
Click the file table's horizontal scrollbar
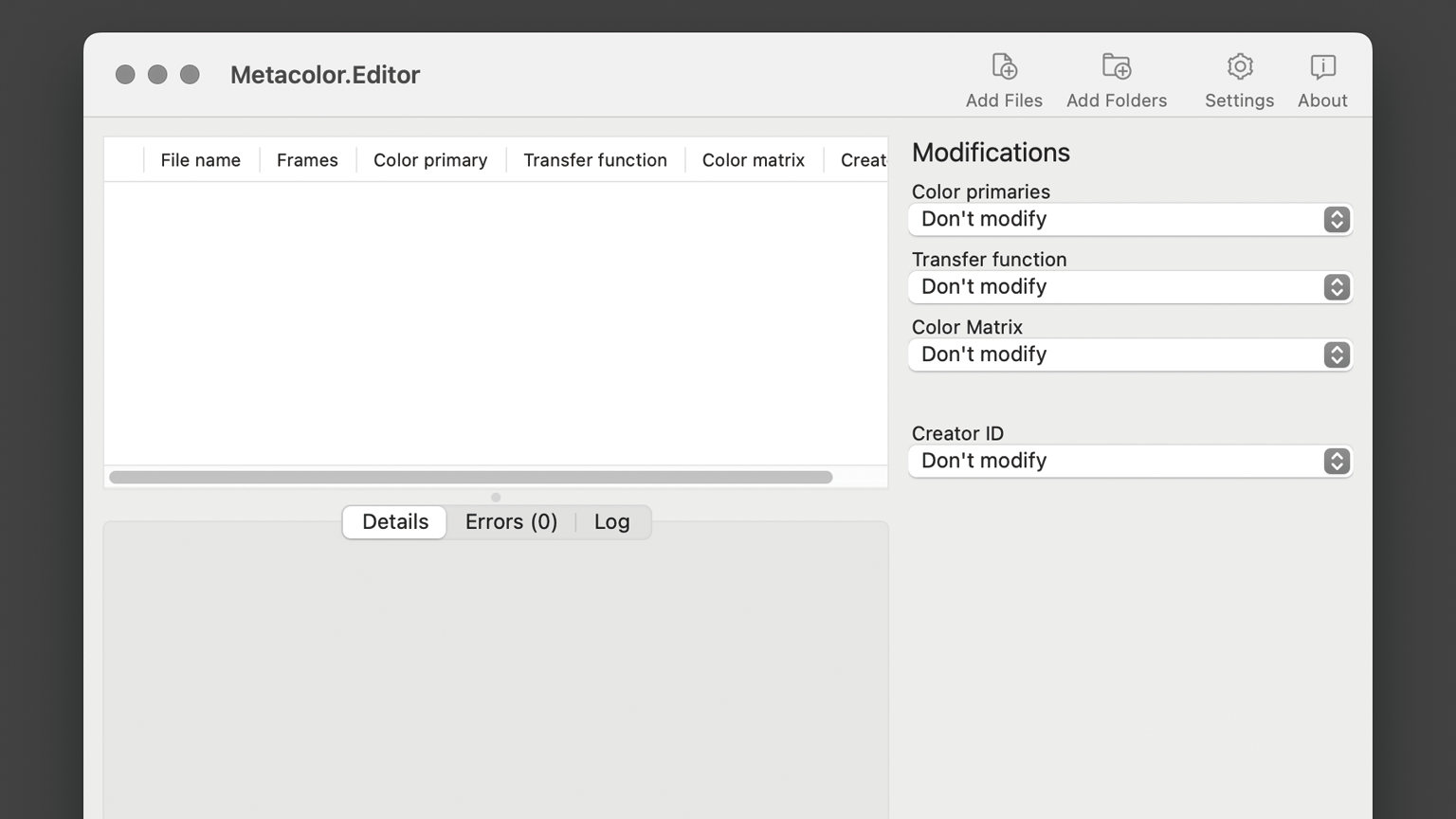click(470, 478)
